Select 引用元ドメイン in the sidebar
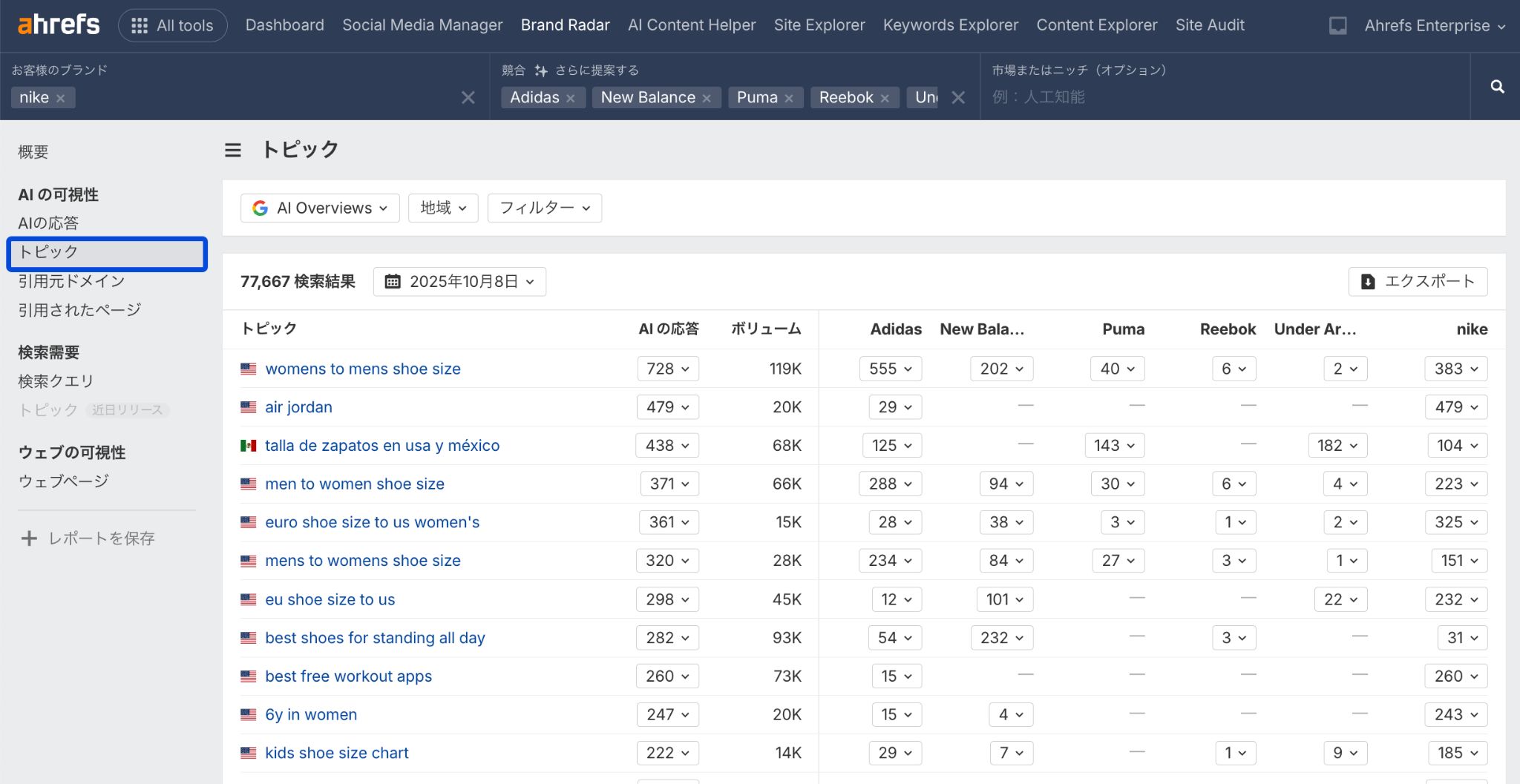 [x=71, y=281]
